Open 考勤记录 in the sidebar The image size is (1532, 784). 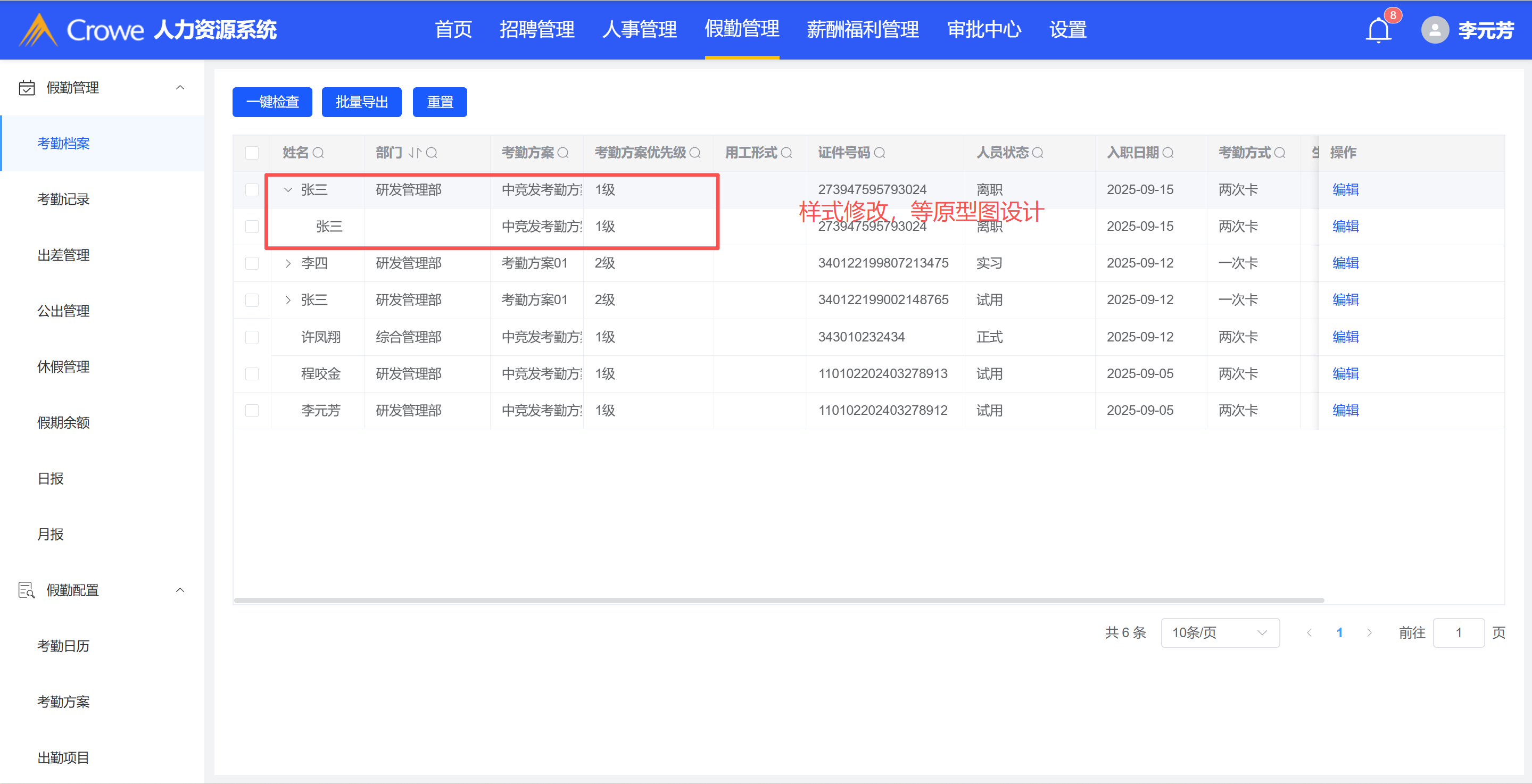(x=63, y=199)
